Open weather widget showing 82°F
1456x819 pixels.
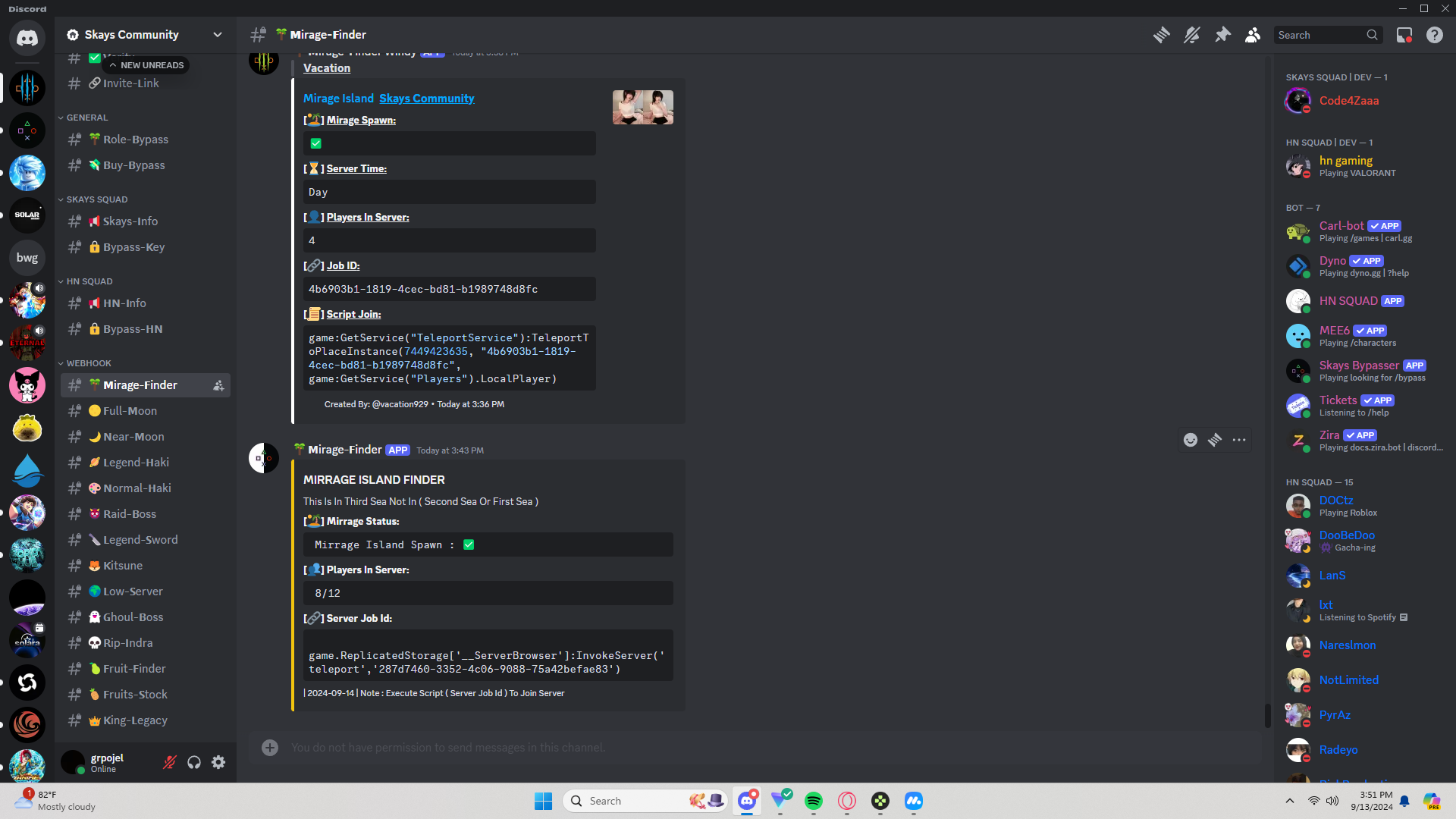57,801
